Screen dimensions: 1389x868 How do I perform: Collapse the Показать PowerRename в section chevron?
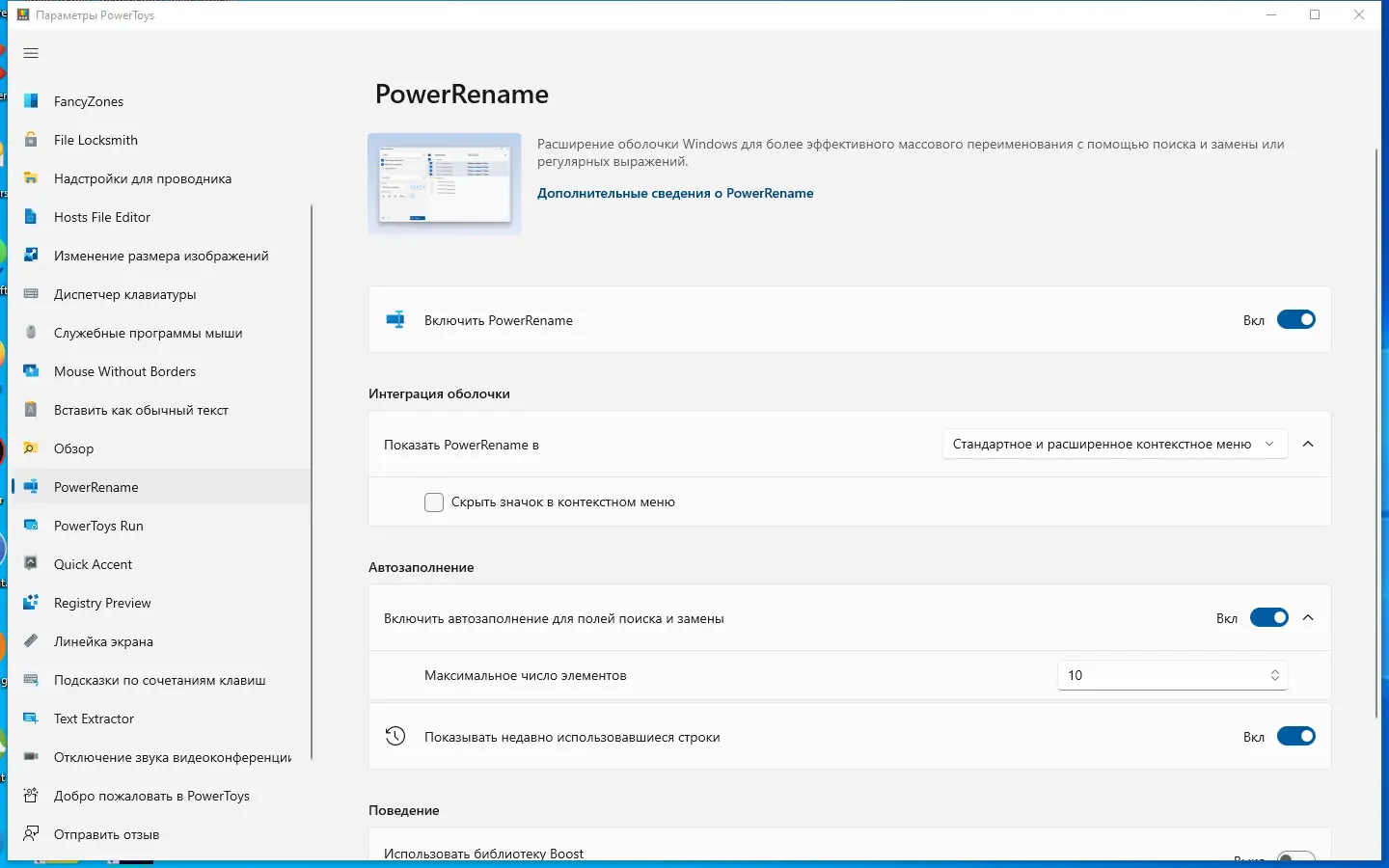coord(1308,445)
